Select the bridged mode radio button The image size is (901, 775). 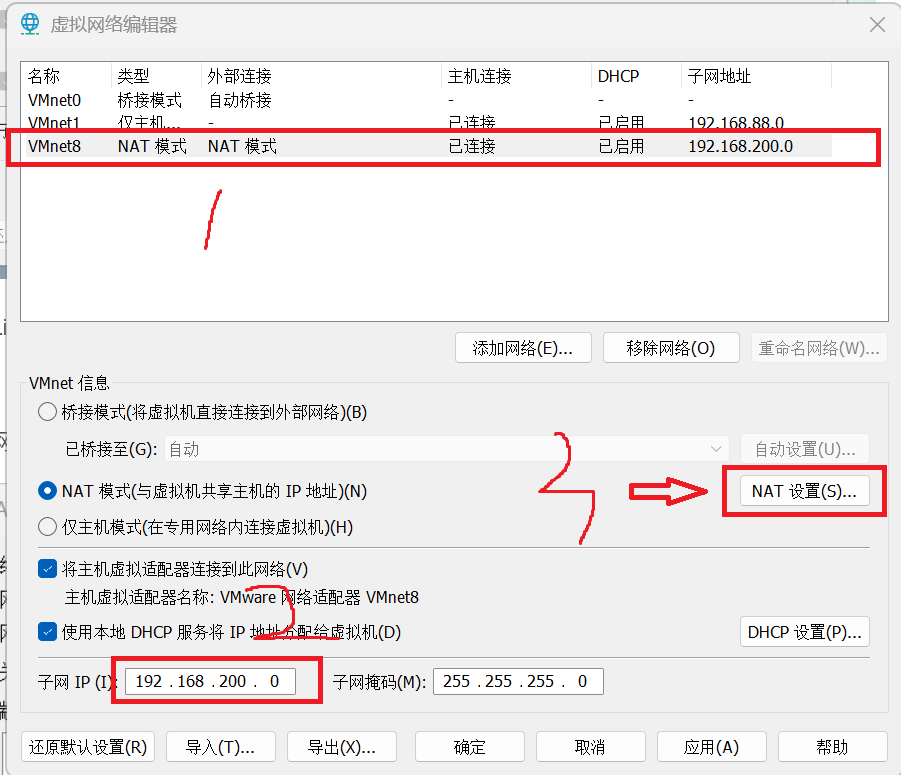(46, 411)
